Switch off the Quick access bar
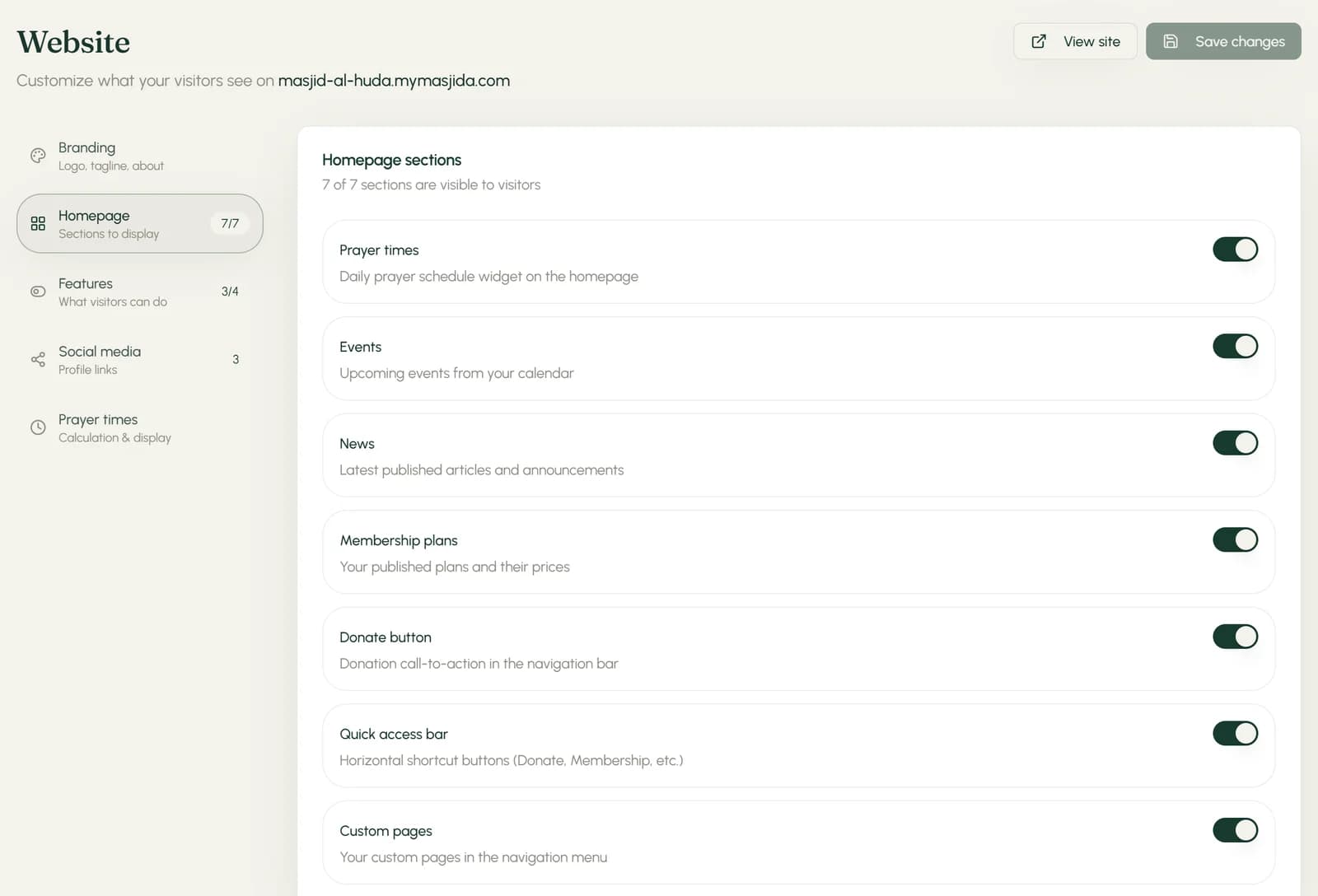This screenshot has width=1318, height=896. (x=1235, y=733)
